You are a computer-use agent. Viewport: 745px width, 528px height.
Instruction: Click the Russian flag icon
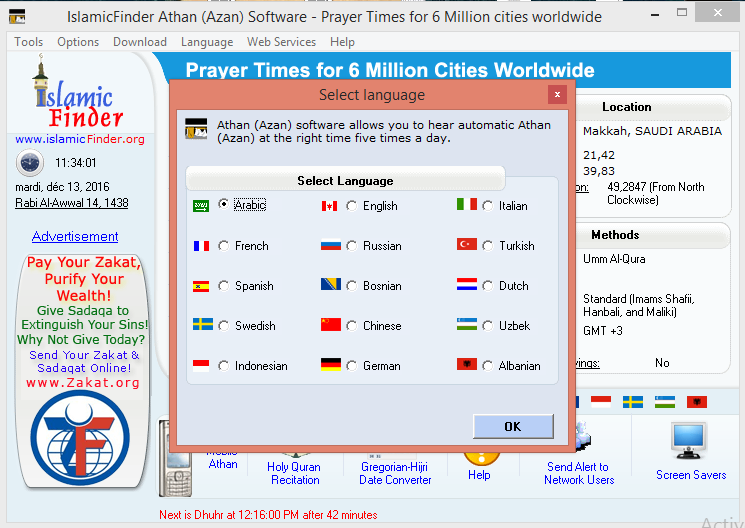(x=331, y=244)
